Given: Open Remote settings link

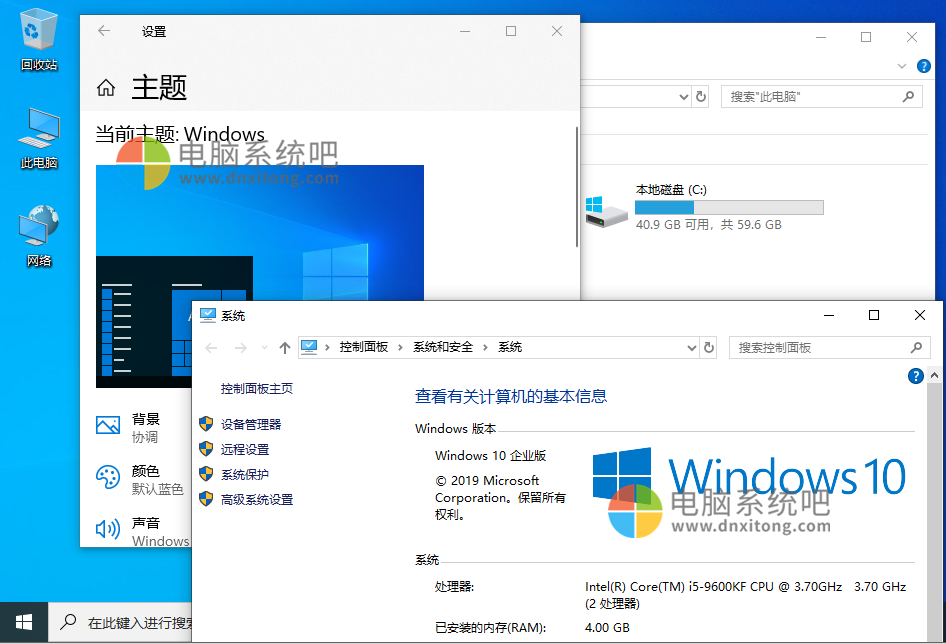Looking at the screenshot, I should pyautogui.click(x=245, y=450).
